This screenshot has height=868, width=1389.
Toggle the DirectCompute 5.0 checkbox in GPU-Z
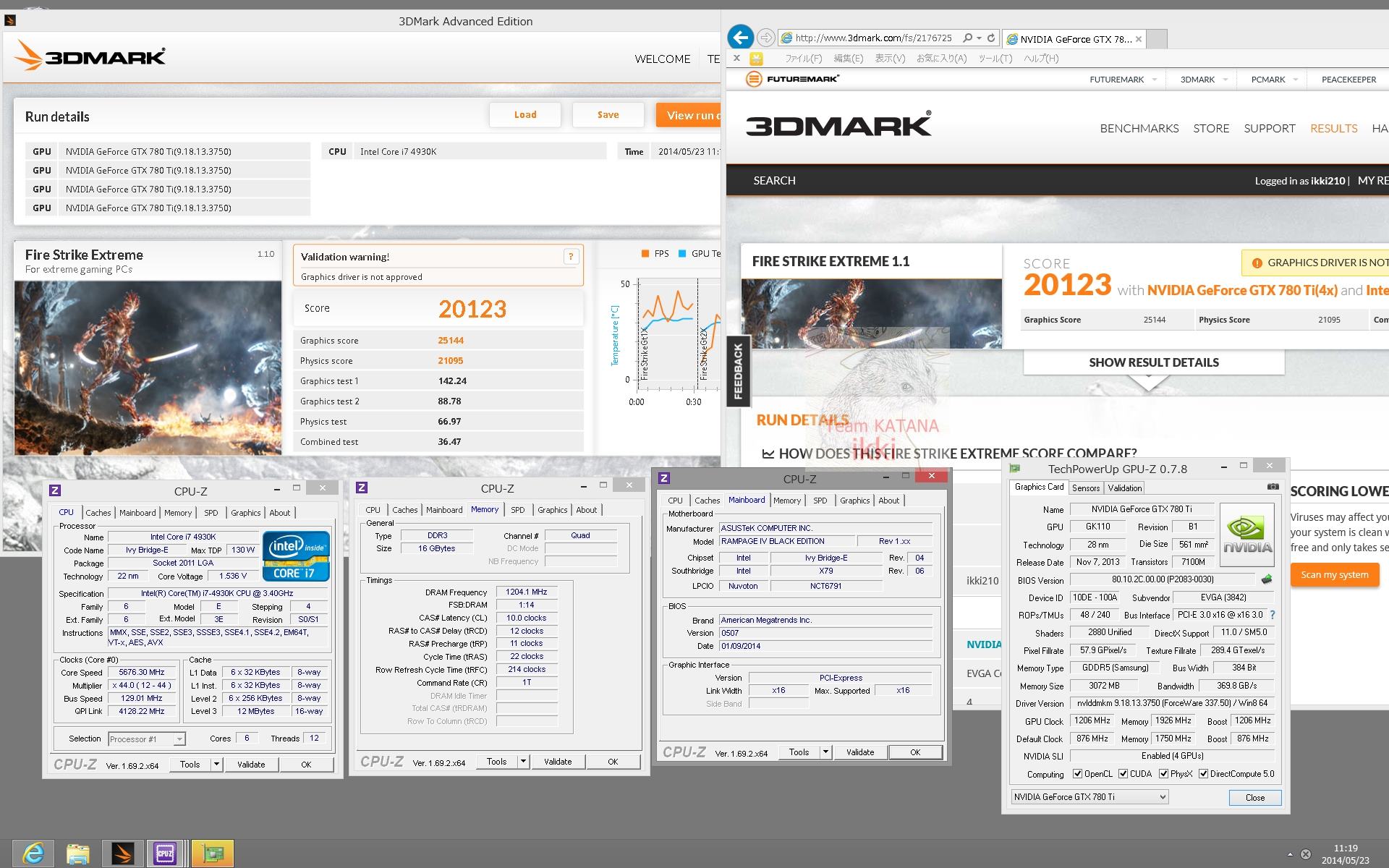(x=1203, y=774)
